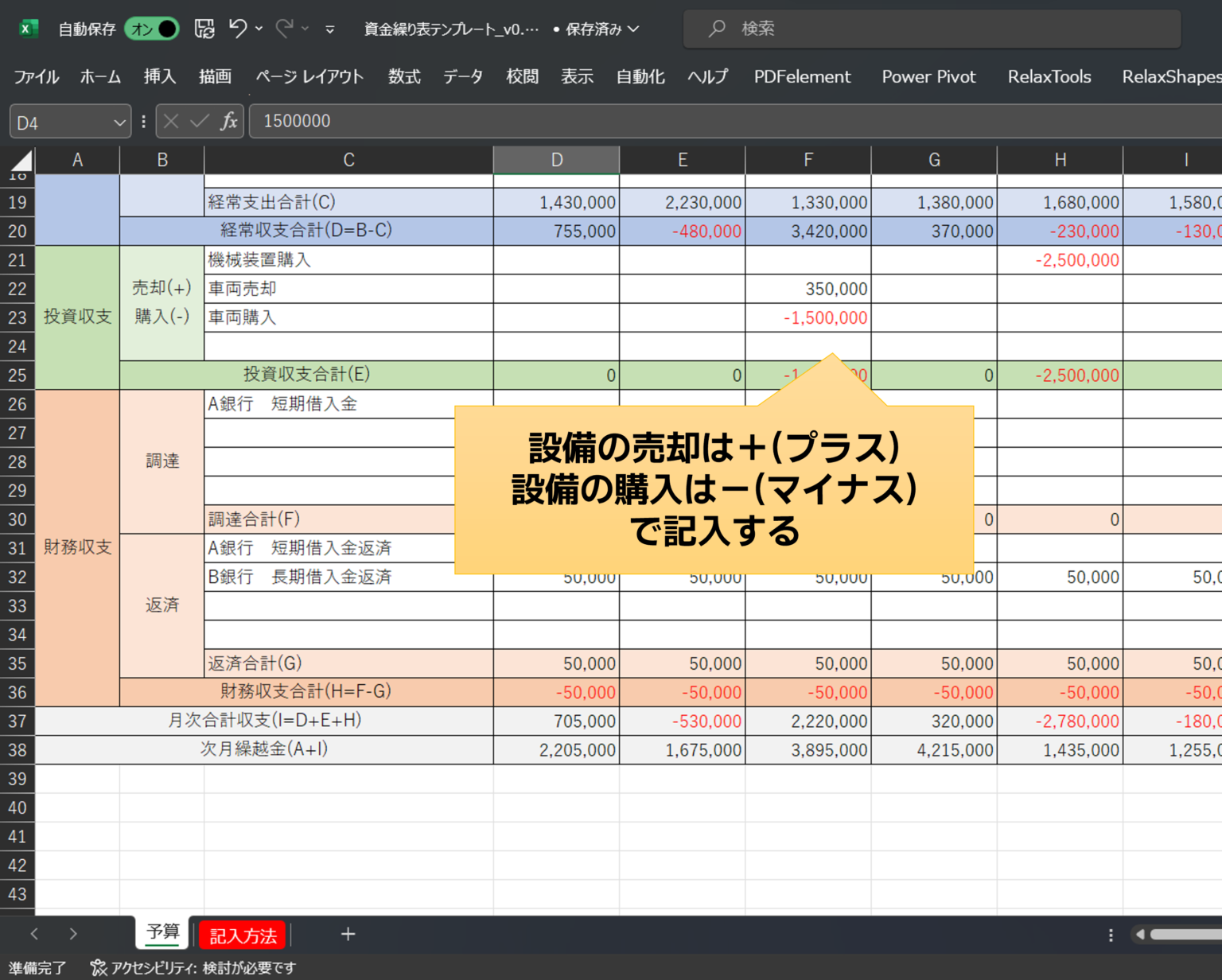Screen dimensions: 1222x980
Task: Expand the undo history dropdown chevron
Action: (259, 29)
